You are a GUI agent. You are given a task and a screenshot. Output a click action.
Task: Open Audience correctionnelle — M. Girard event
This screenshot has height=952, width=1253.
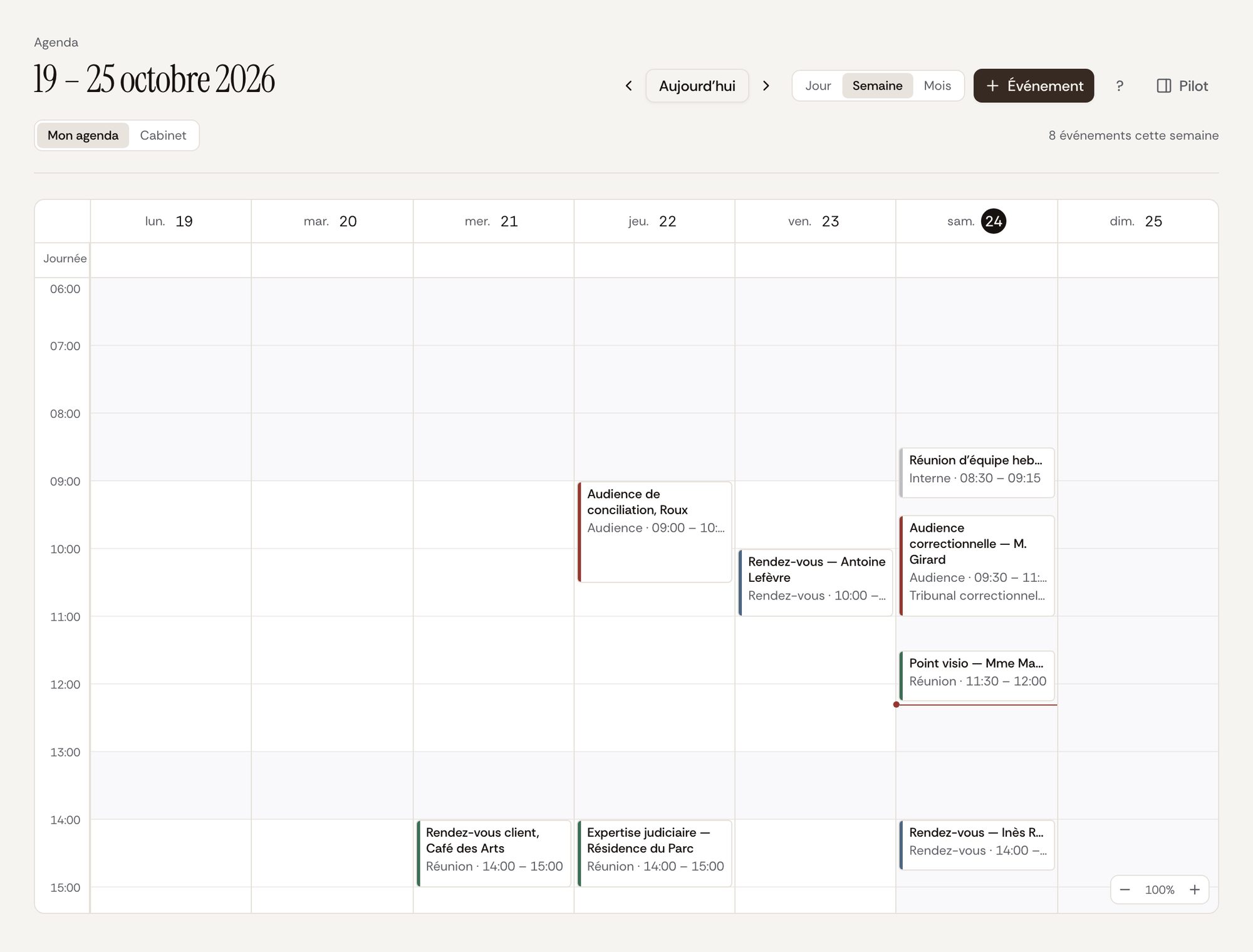(x=977, y=566)
